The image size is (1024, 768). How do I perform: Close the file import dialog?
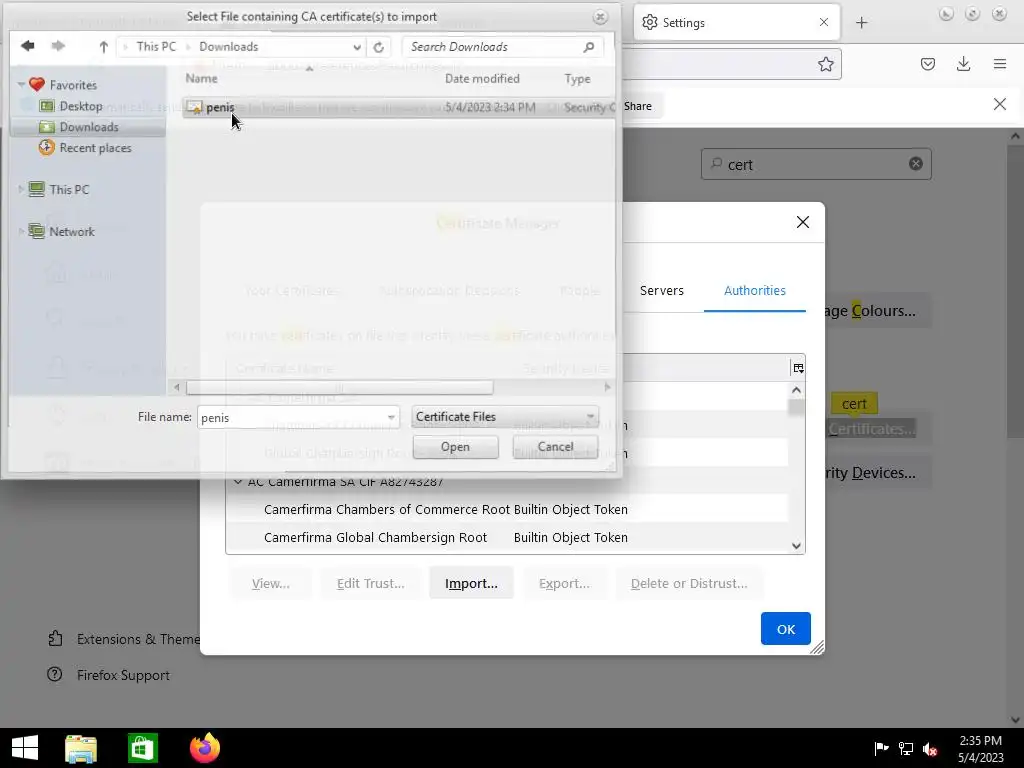[600, 17]
